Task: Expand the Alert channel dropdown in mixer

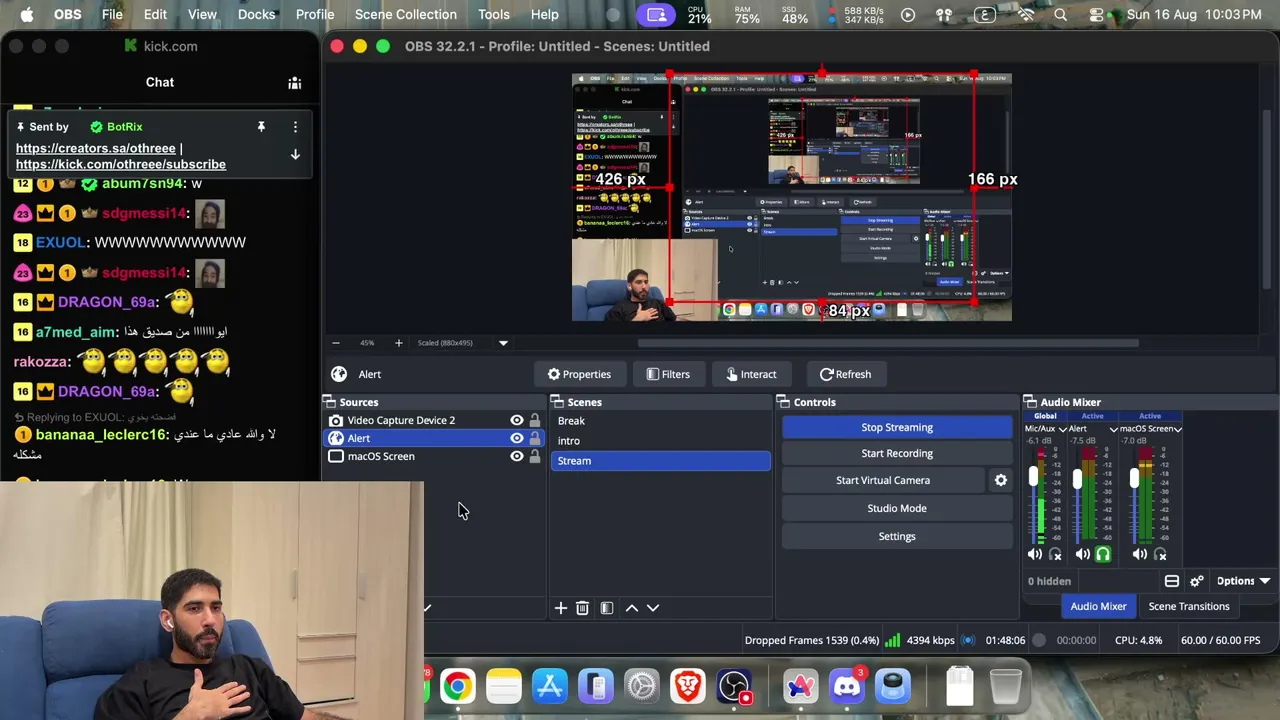Action: 1113,429
